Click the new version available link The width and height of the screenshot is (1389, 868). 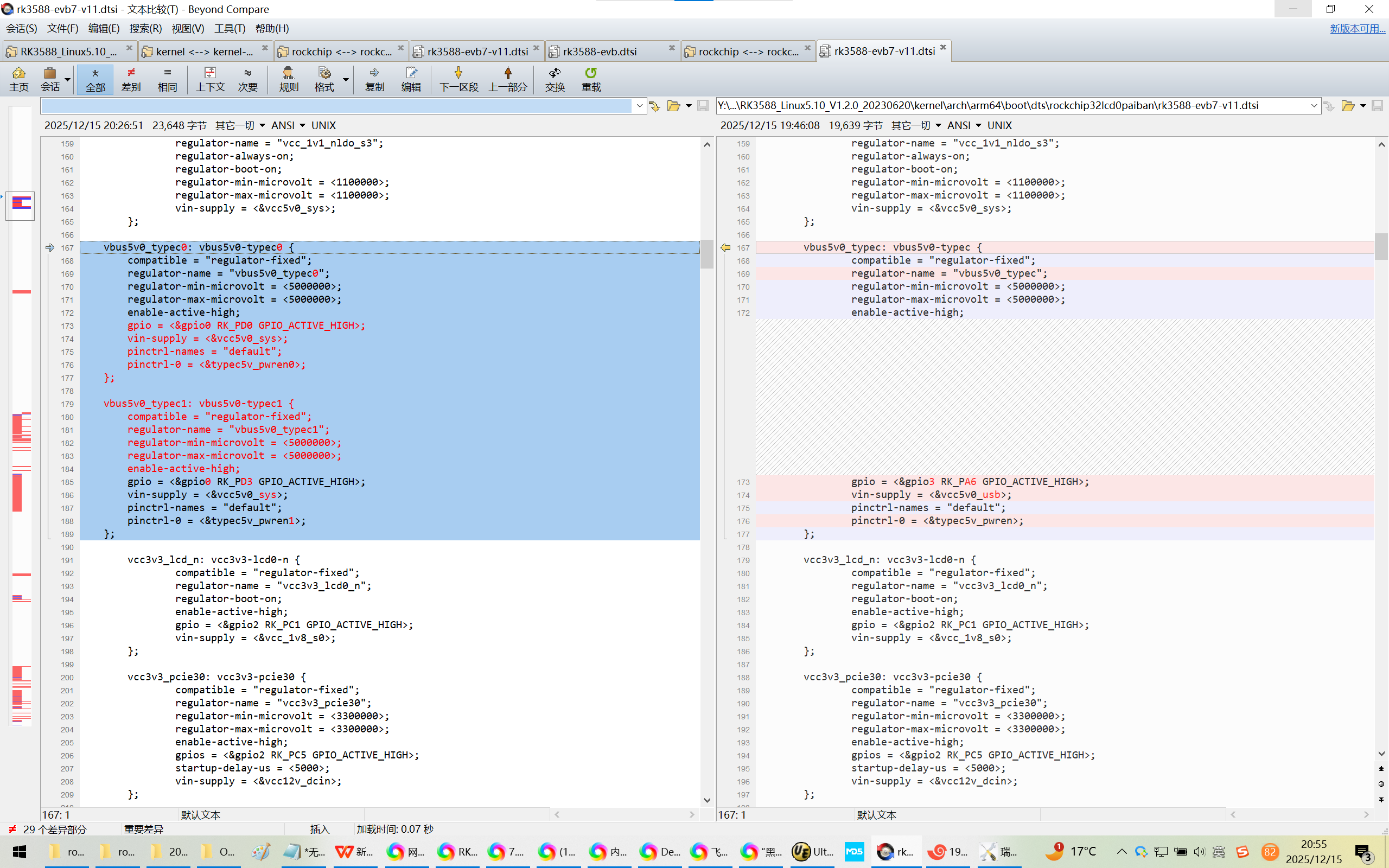pyautogui.click(x=1357, y=28)
